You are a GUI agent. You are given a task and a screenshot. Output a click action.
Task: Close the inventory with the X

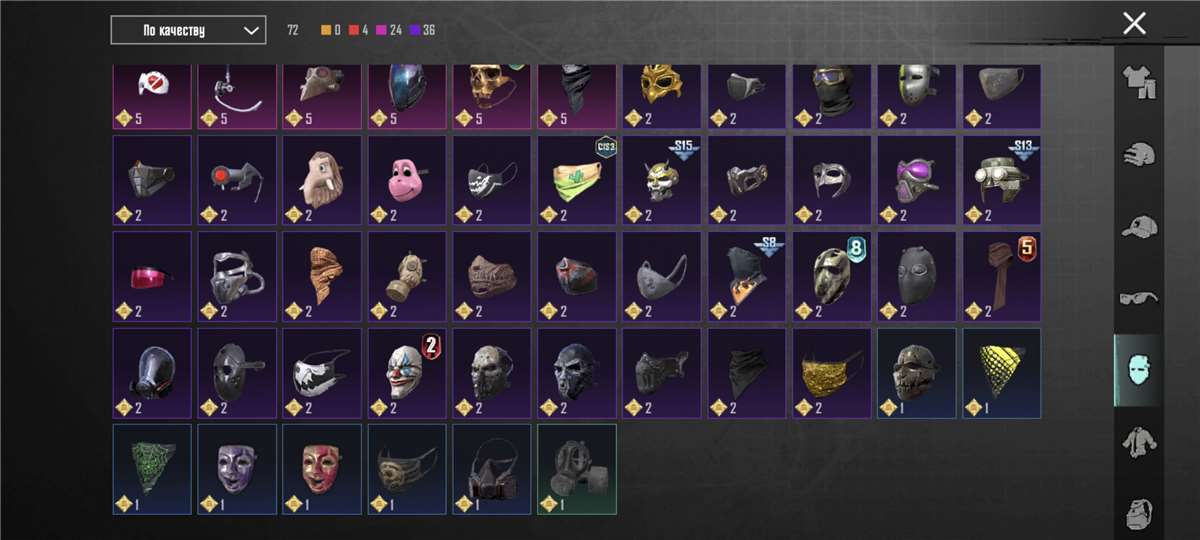click(1134, 23)
